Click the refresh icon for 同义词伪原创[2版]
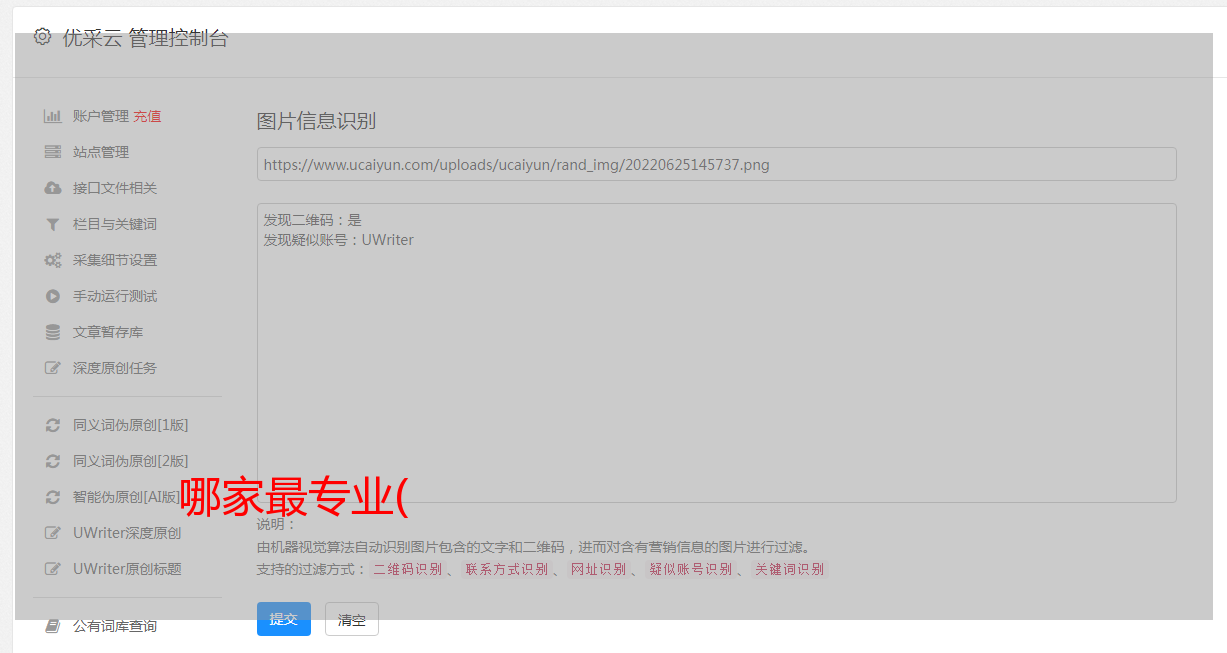This screenshot has height=653, width=1227. point(53,461)
